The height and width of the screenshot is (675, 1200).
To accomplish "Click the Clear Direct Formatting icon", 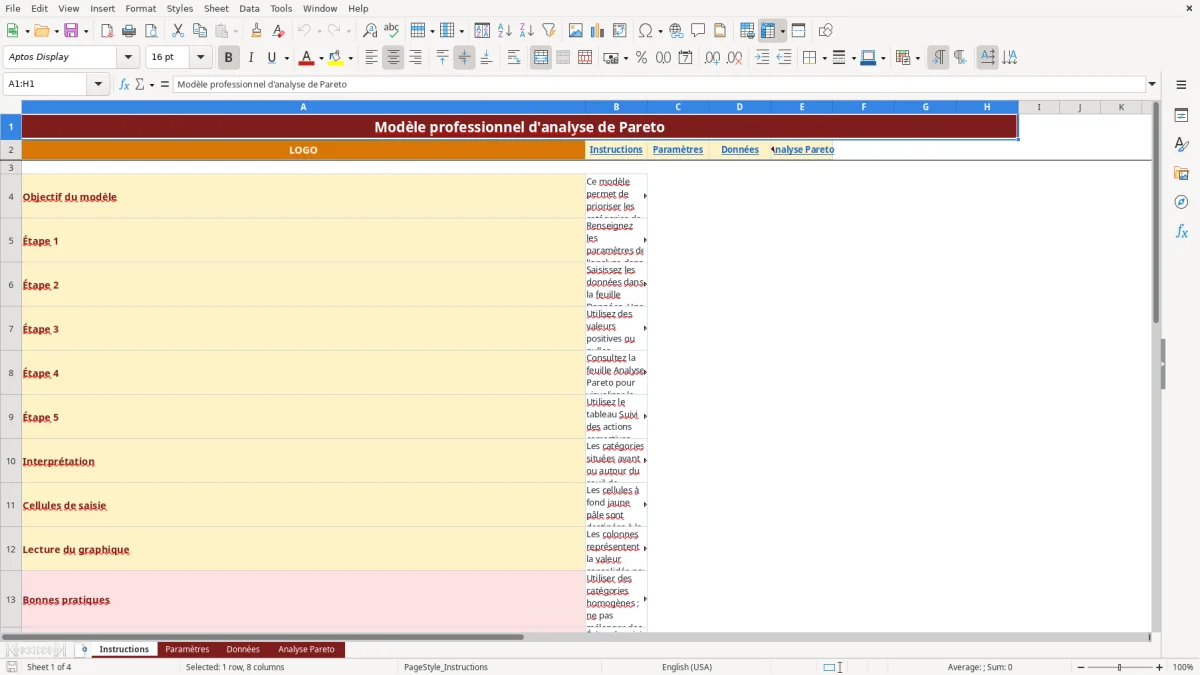I will coord(279,31).
